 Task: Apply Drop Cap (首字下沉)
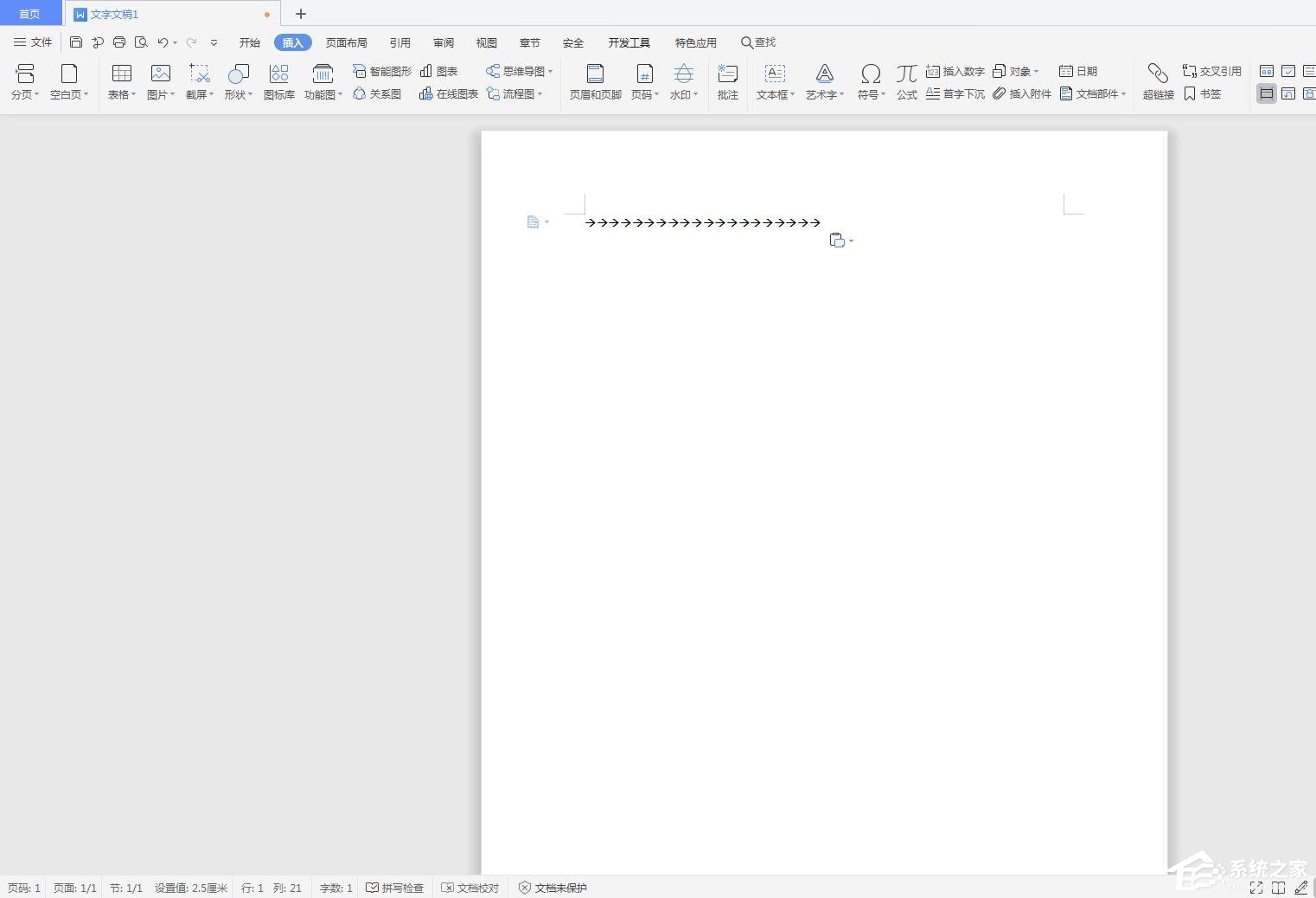[955, 93]
